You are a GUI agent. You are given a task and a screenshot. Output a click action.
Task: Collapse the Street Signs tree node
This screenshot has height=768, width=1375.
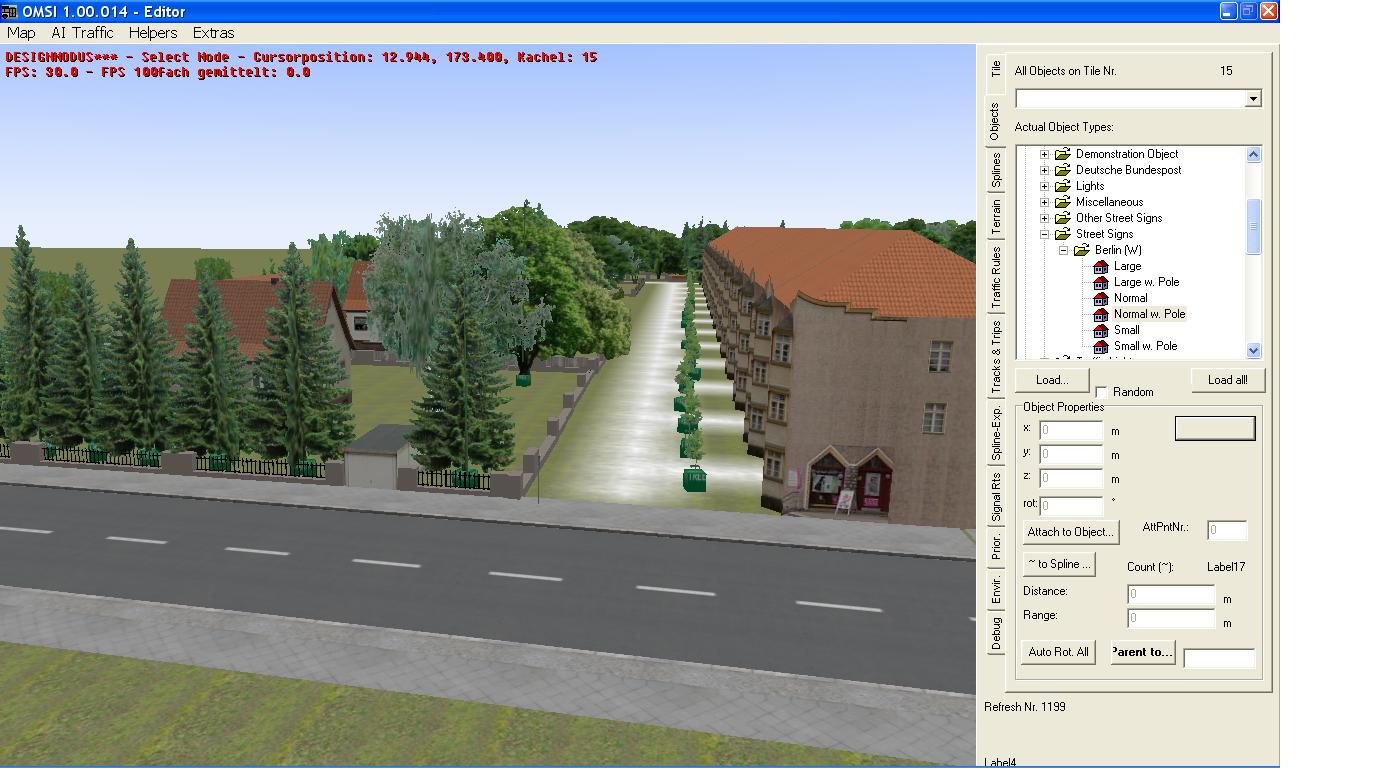pos(1045,234)
